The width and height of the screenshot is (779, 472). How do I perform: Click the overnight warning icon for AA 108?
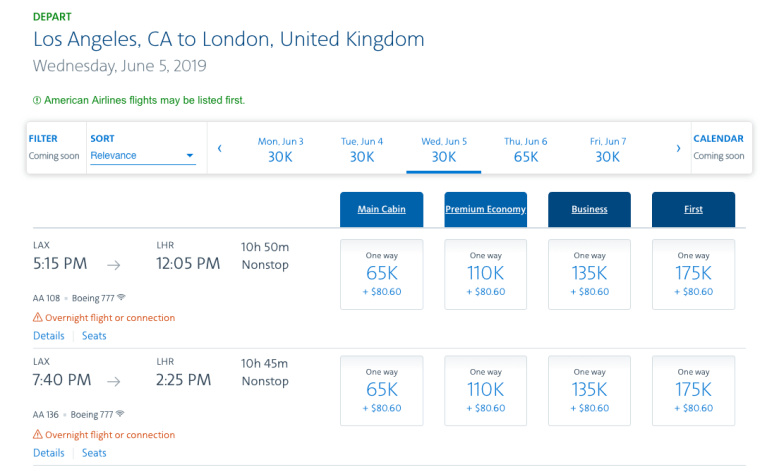(x=38, y=318)
